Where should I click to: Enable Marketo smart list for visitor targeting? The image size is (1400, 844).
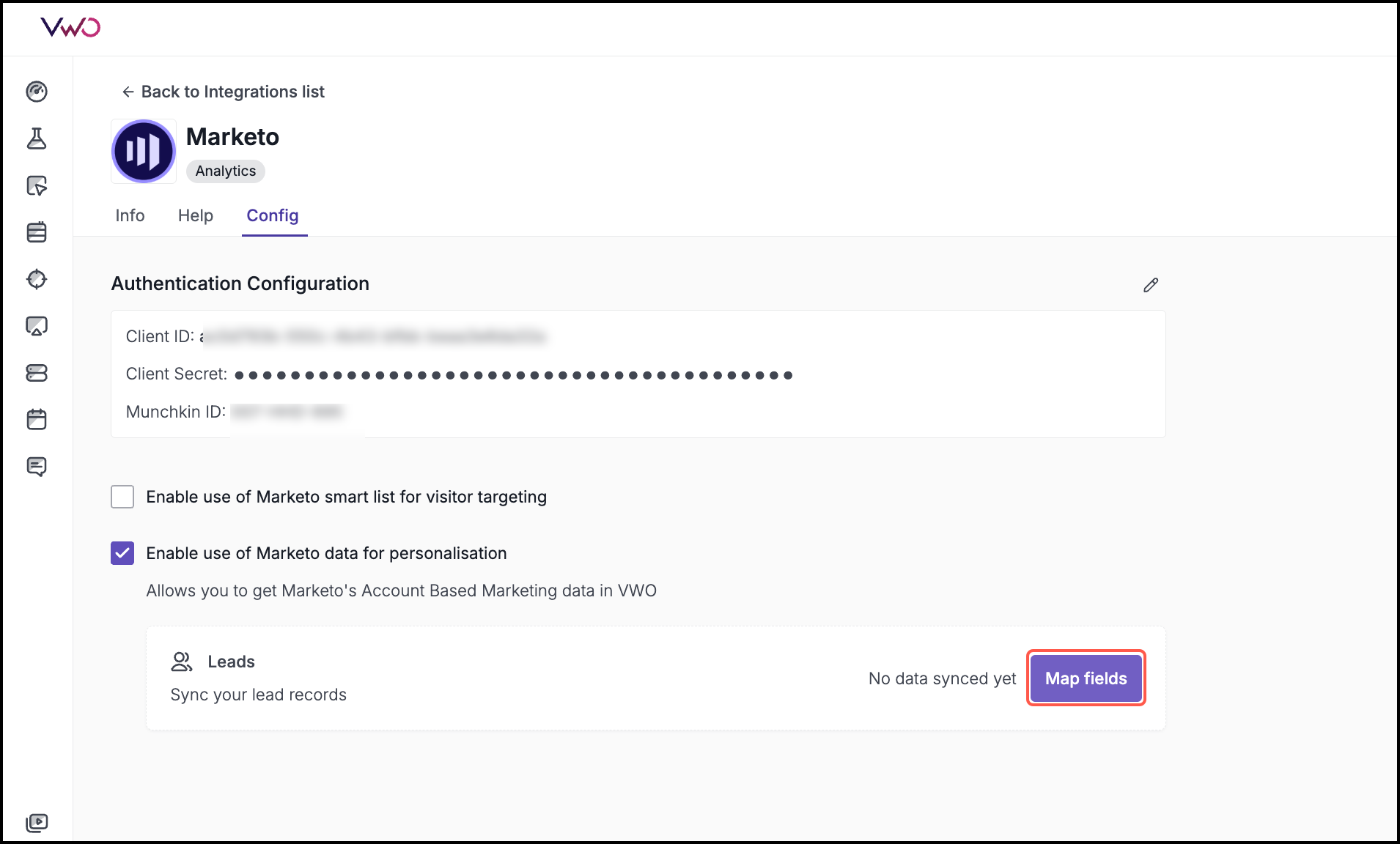point(122,497)
